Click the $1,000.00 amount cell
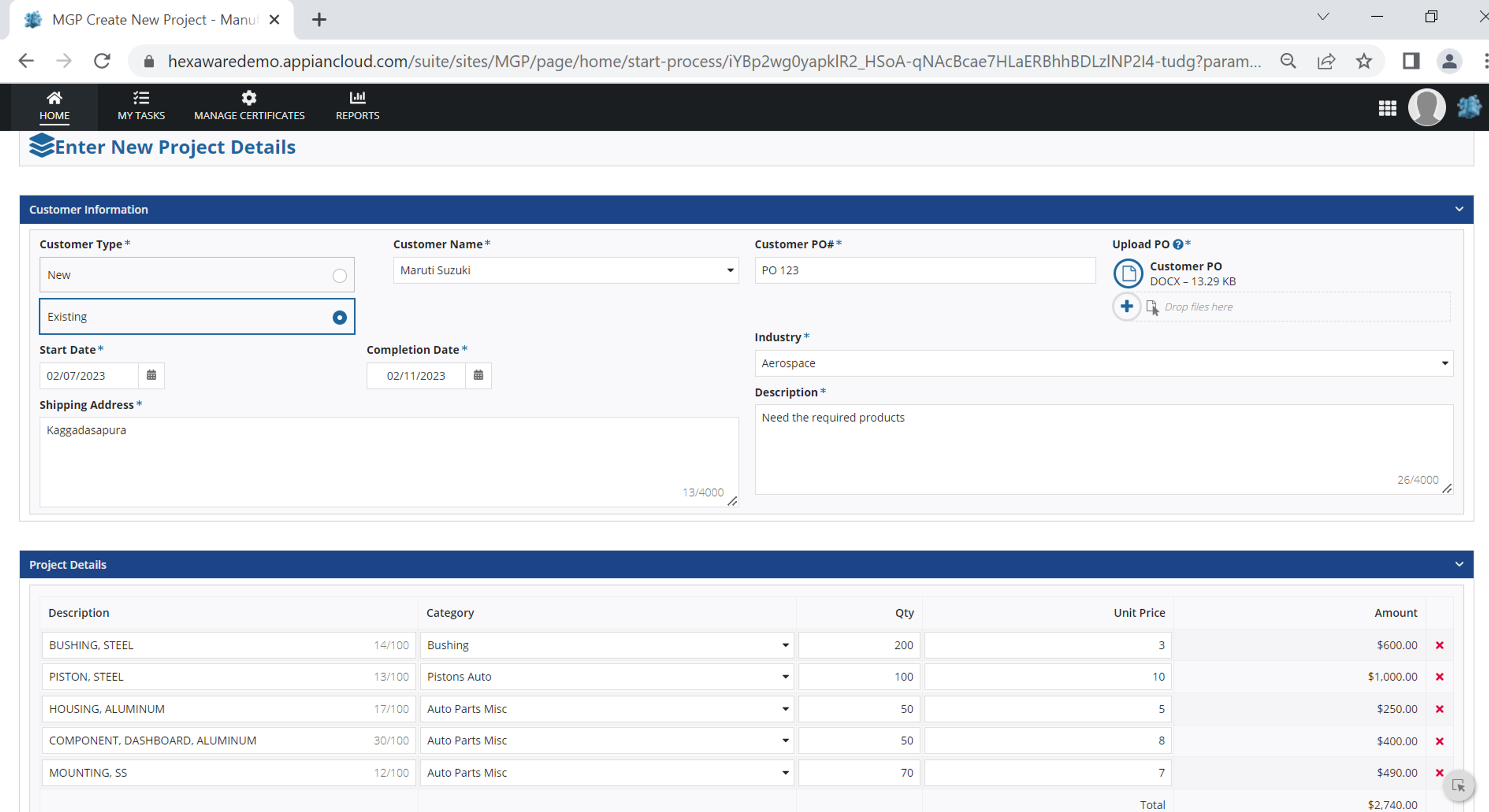Screen dimensions: 1489x812 pos(1392,677)
